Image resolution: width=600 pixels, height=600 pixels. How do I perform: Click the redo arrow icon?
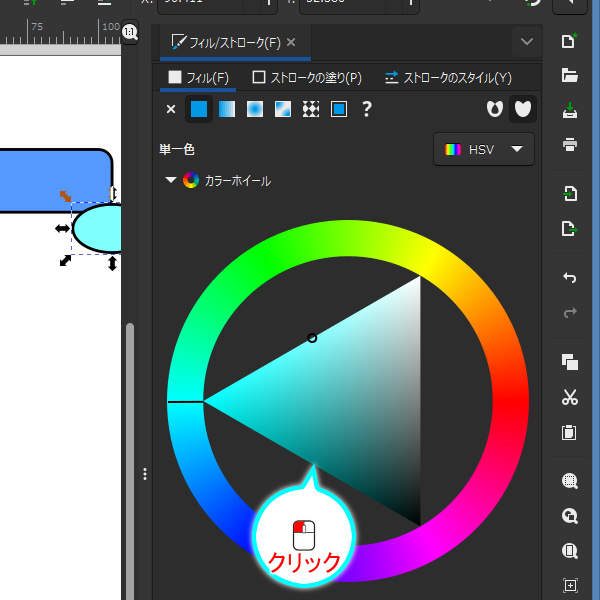(569, 313)
